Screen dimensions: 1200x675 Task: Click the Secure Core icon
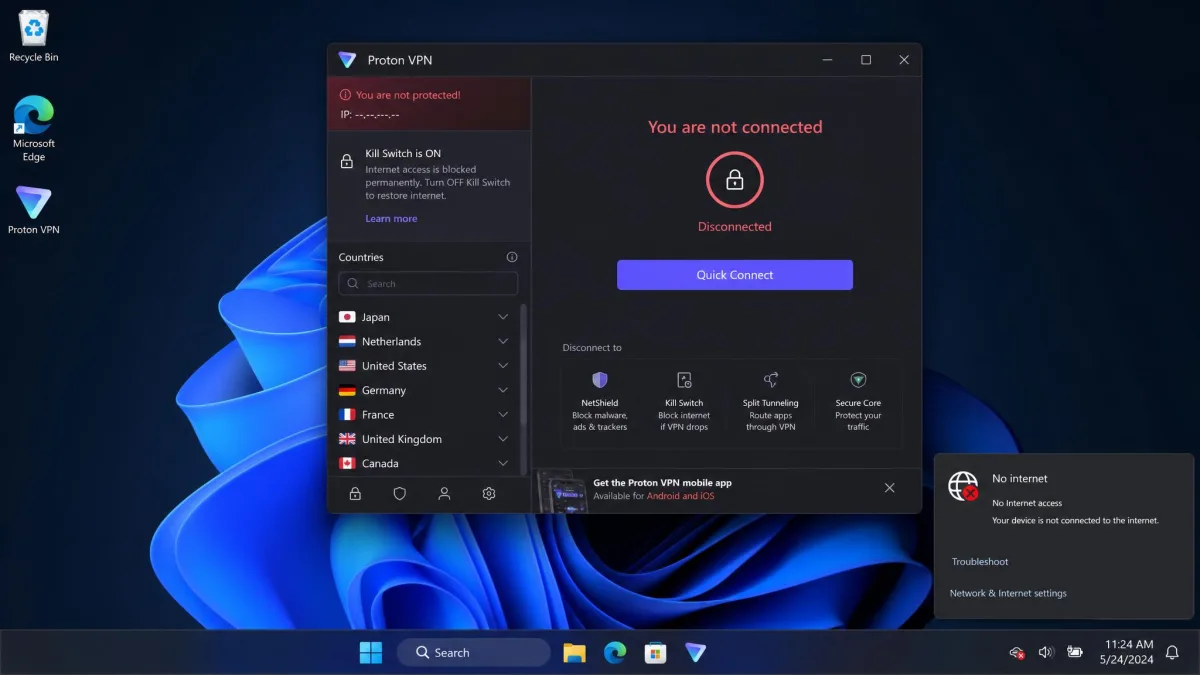tap(858, 380)
